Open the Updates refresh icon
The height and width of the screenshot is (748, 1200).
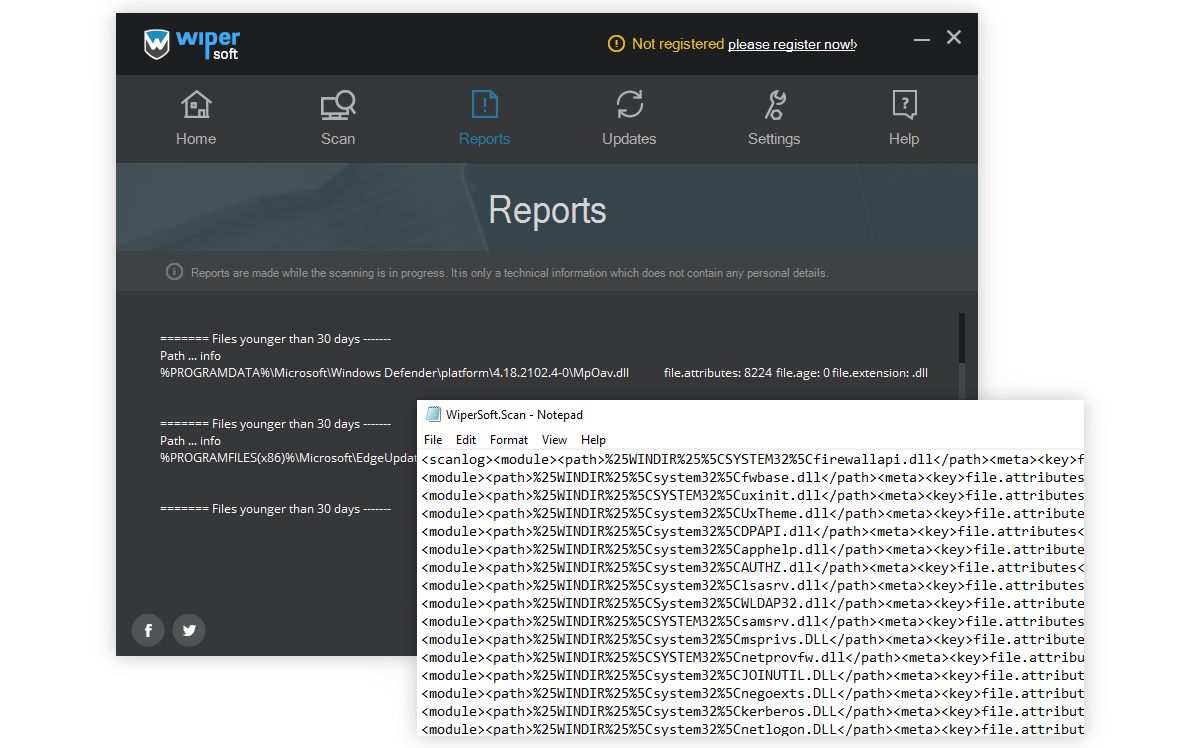click(x=629, y=105)
